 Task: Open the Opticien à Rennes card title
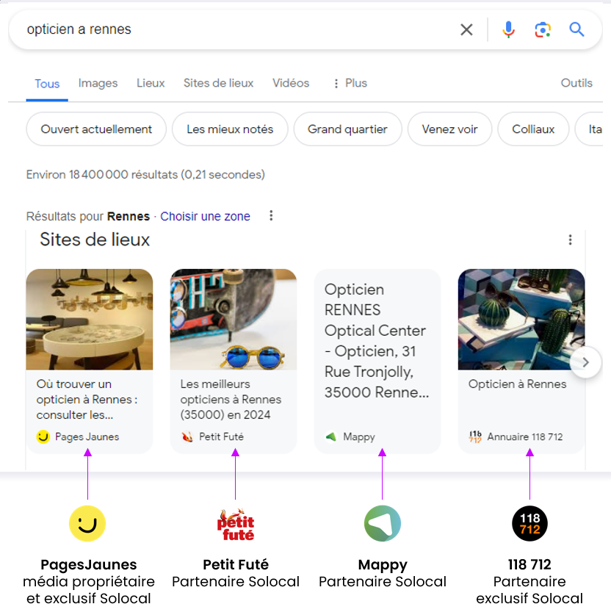[x=517, y=384]
